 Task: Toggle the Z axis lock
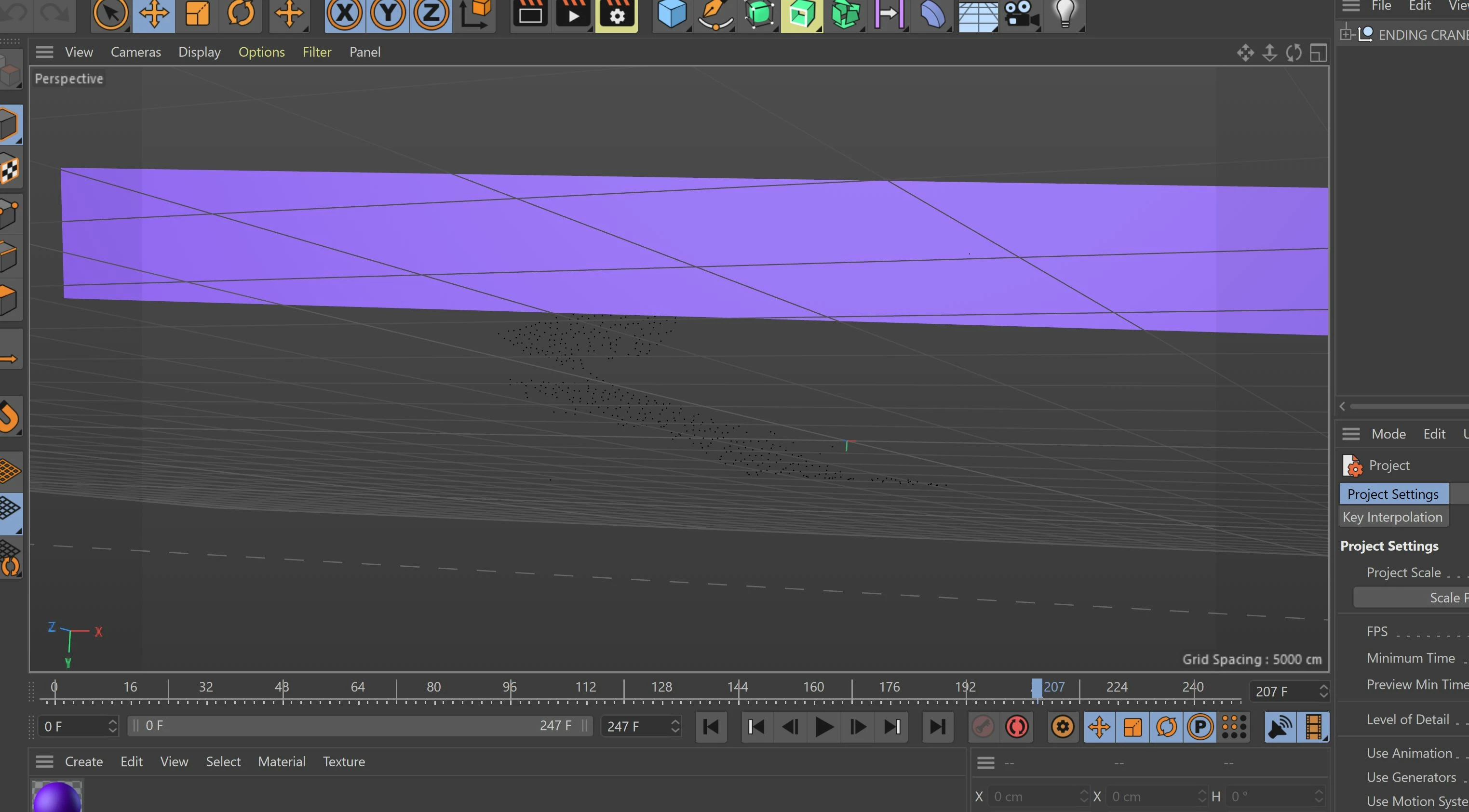point(431,13)
